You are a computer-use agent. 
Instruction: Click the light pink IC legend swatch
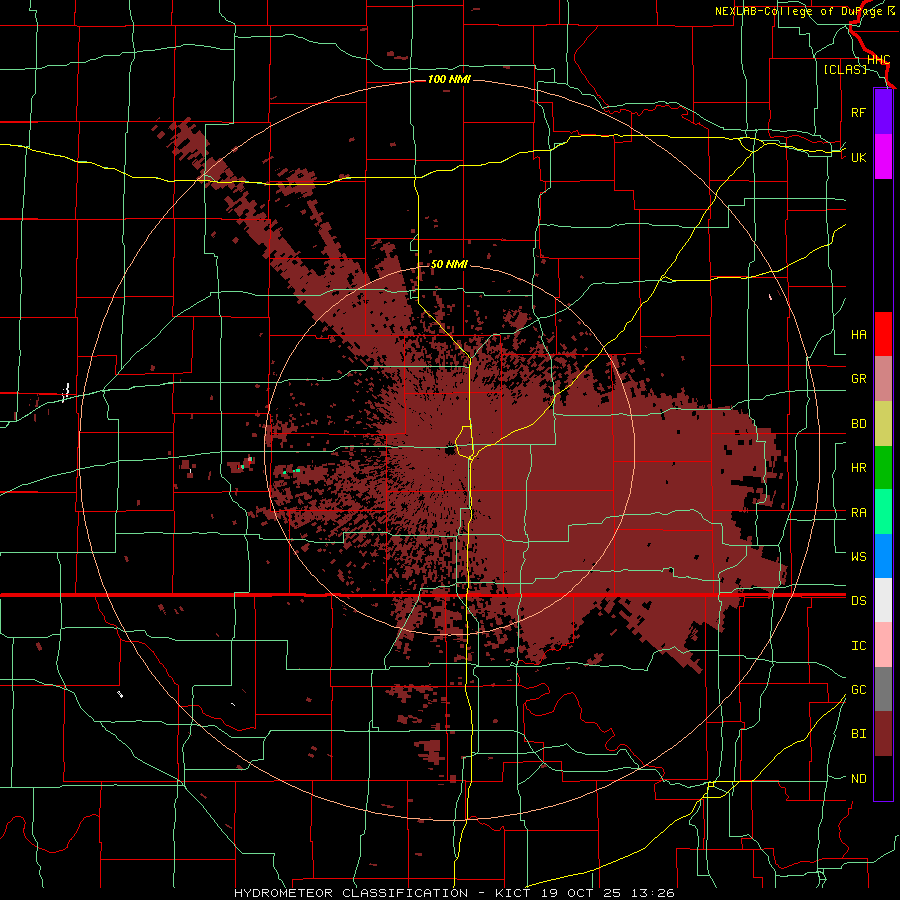point(883,645)
